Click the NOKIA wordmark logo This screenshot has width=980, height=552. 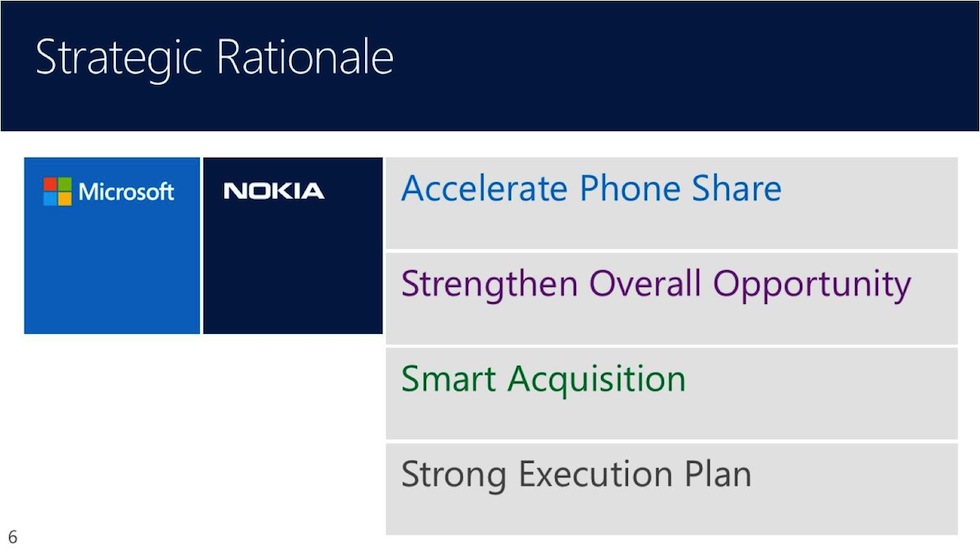pos(274,191)
